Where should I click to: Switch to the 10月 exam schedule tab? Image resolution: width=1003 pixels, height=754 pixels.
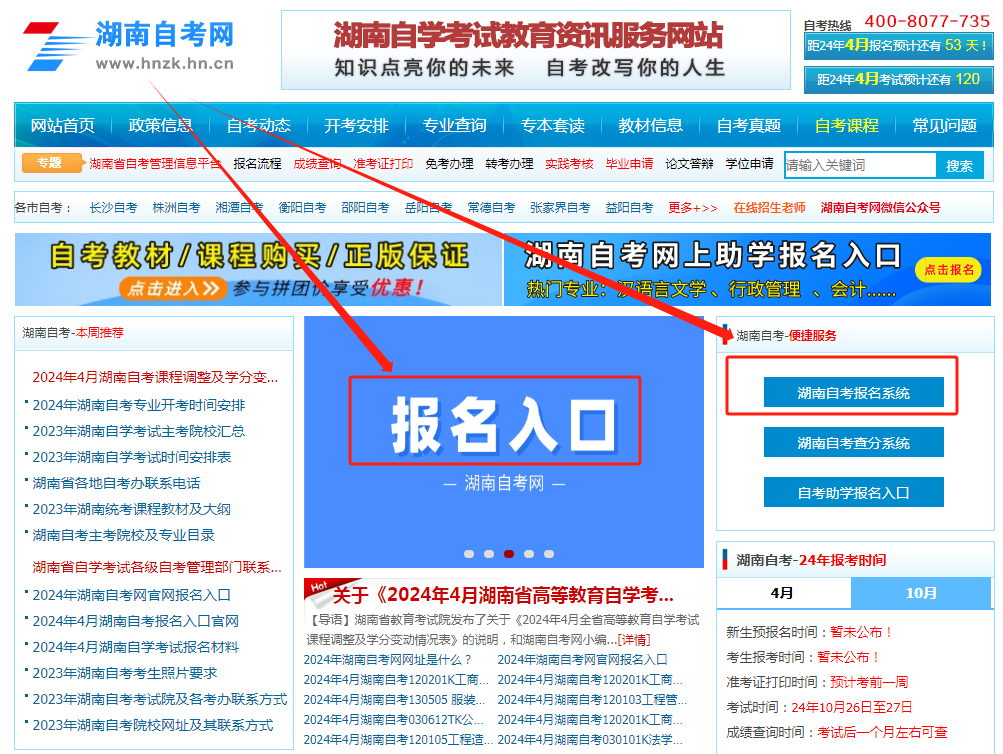[x=921, y=593]
